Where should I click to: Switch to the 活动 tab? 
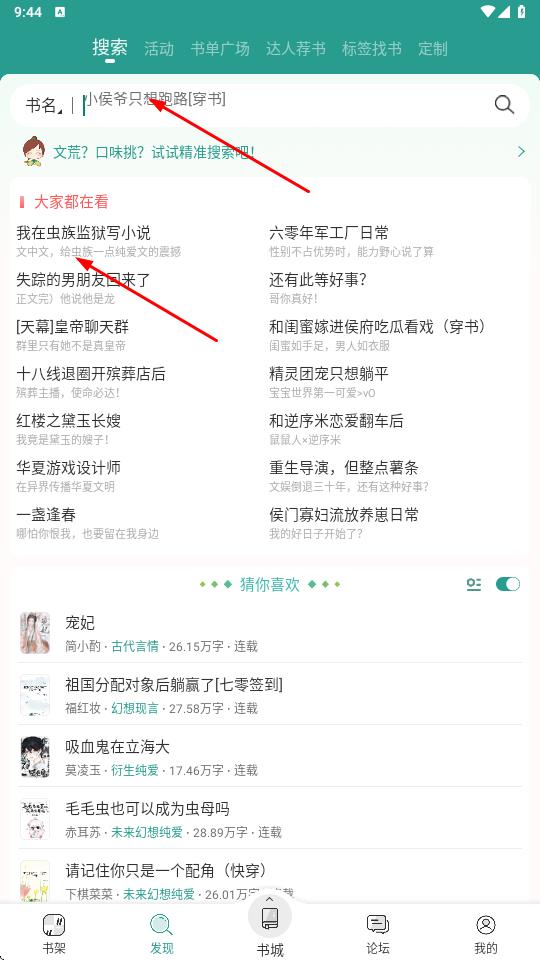tap(159, 49)
